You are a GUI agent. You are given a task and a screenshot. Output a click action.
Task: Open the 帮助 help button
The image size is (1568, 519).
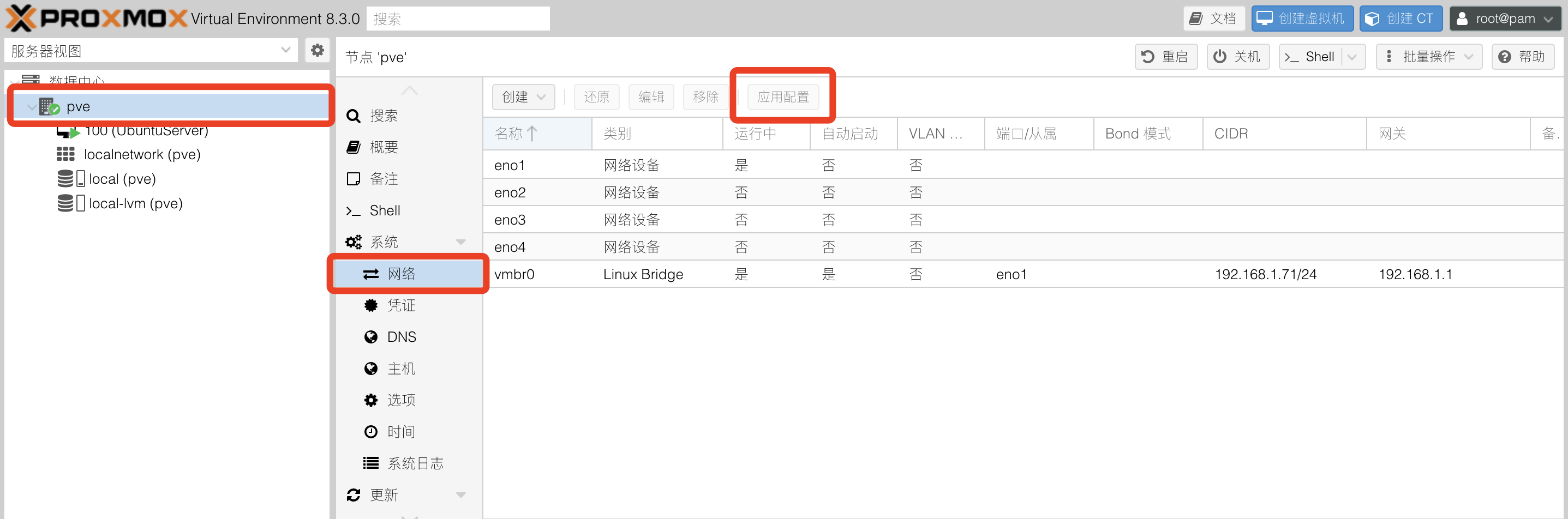[x=1522, y=57]
